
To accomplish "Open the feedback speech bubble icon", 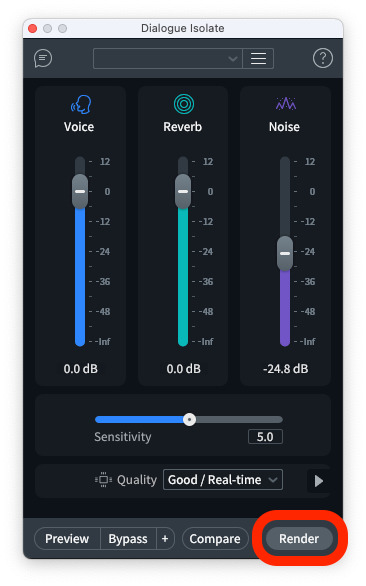I will pos(43,58).
